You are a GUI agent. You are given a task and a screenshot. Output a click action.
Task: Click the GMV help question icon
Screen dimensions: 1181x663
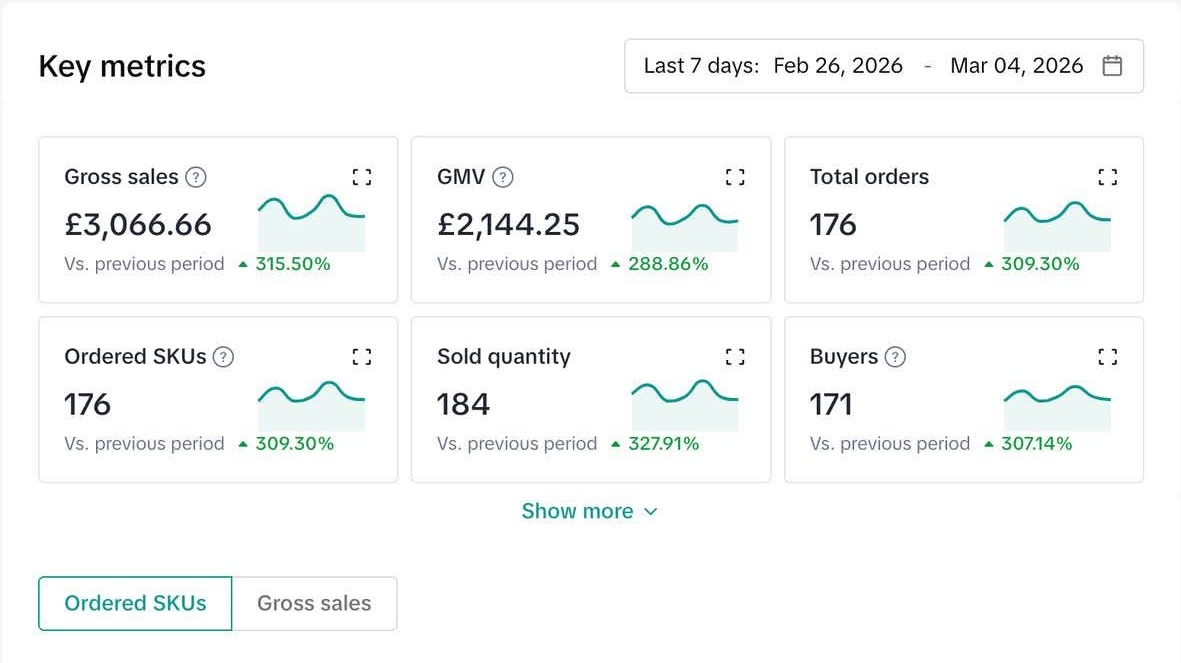pyautogui.click(x=504, y=177)
